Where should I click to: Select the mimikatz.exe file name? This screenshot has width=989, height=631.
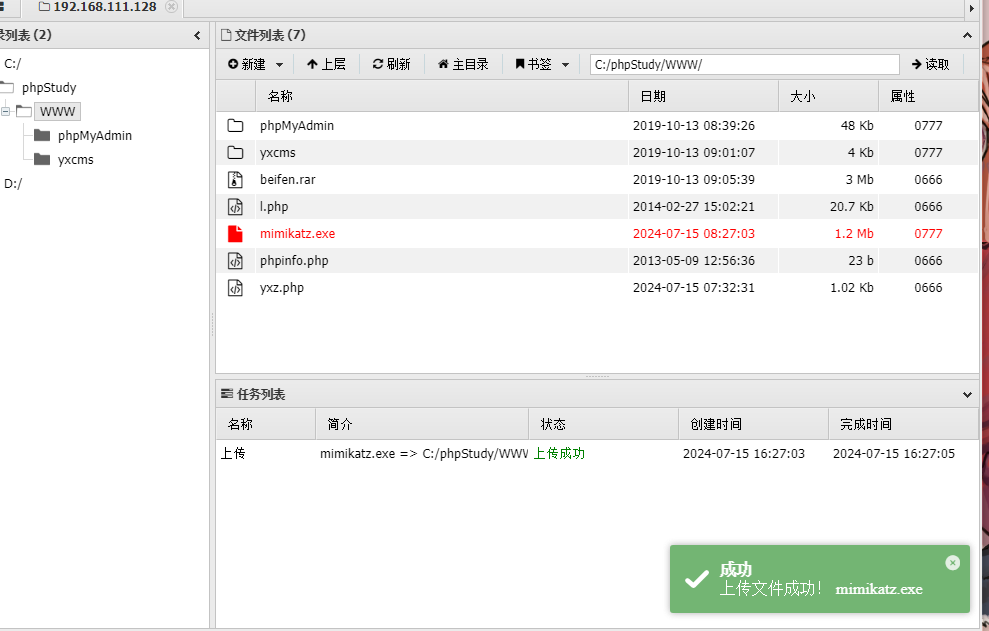[x=297, y=233]
